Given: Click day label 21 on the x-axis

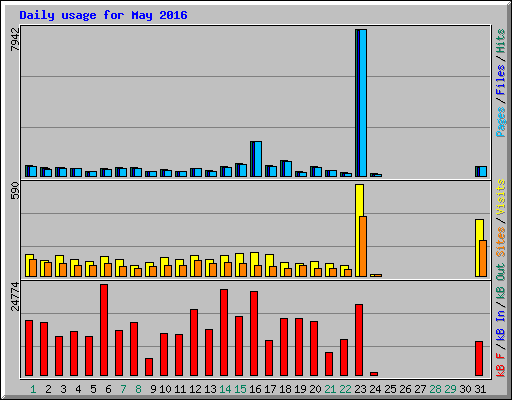Looking at the screenshot, I should [x=330, y=389].
